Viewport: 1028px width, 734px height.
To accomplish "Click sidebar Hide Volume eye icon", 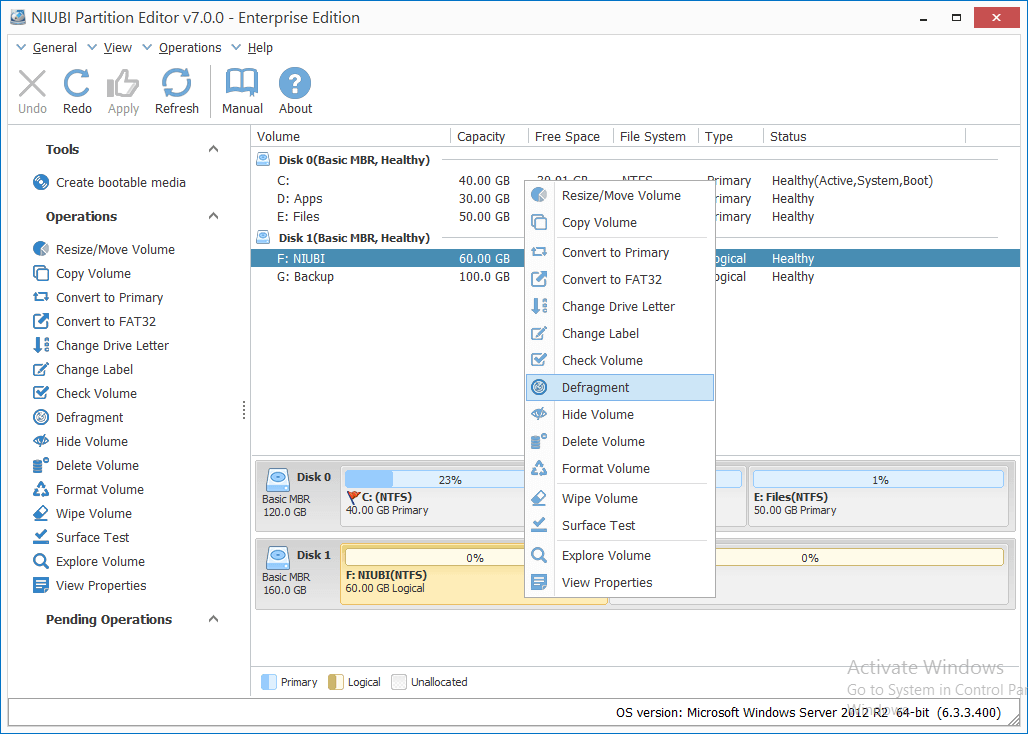I will [x=41, y=441].
